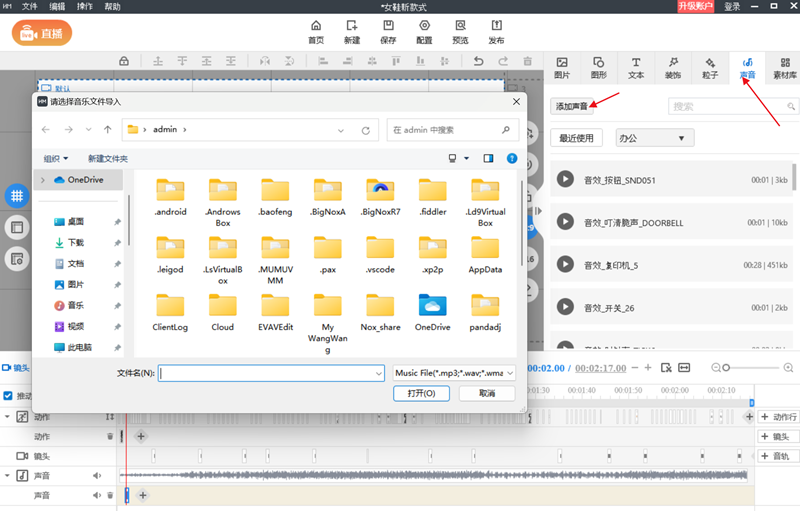The height and width of the screenshot is (511, 800).
Task: Expand the 办公 category dropdown
Action: pos(655,138)
